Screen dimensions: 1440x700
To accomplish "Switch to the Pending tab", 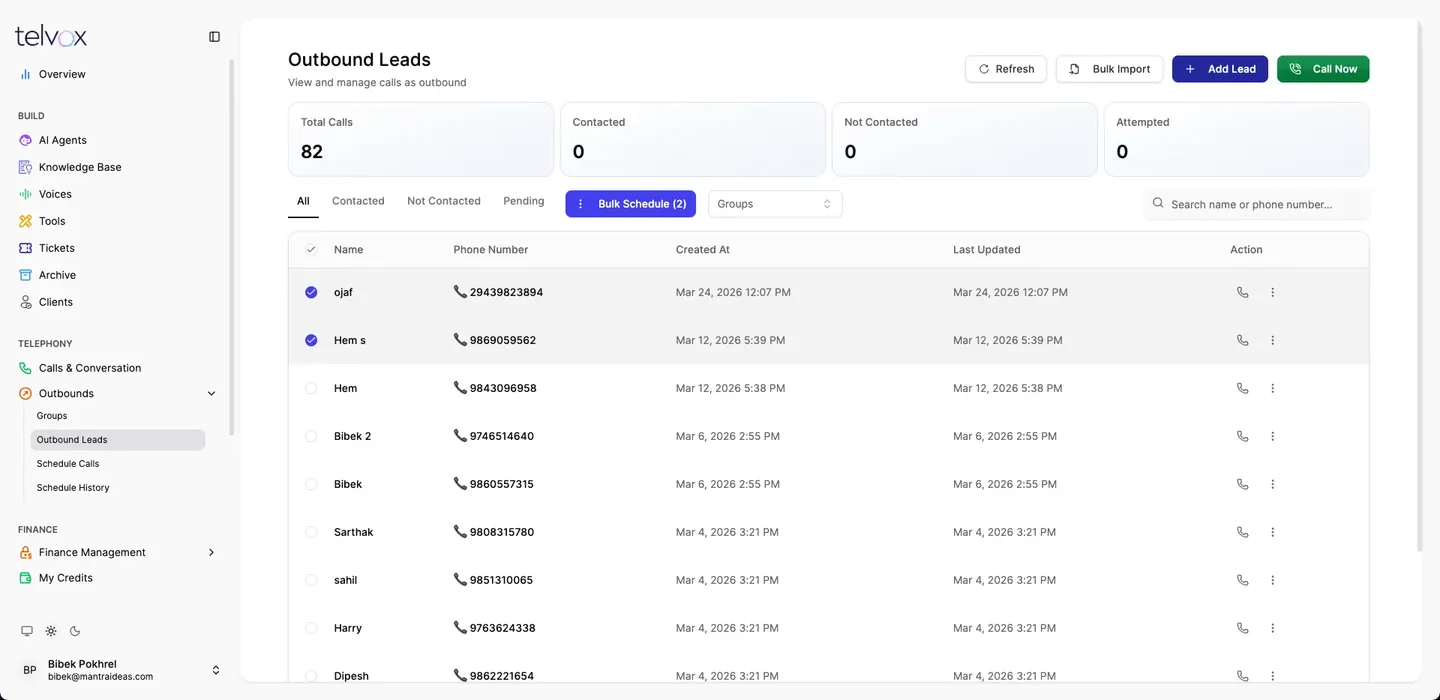I will click(x=524, y=201).
